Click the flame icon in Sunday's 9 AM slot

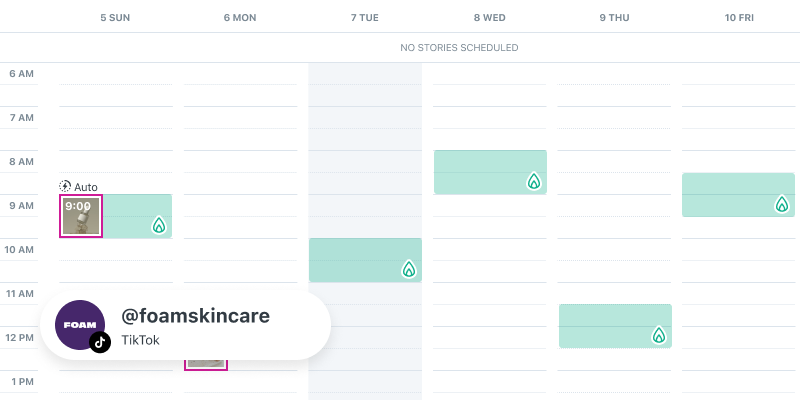[x=158, y=225]
